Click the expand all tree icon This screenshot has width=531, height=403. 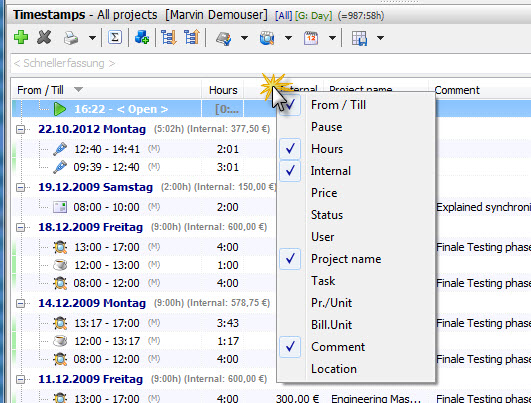click(x=169, y=37)
